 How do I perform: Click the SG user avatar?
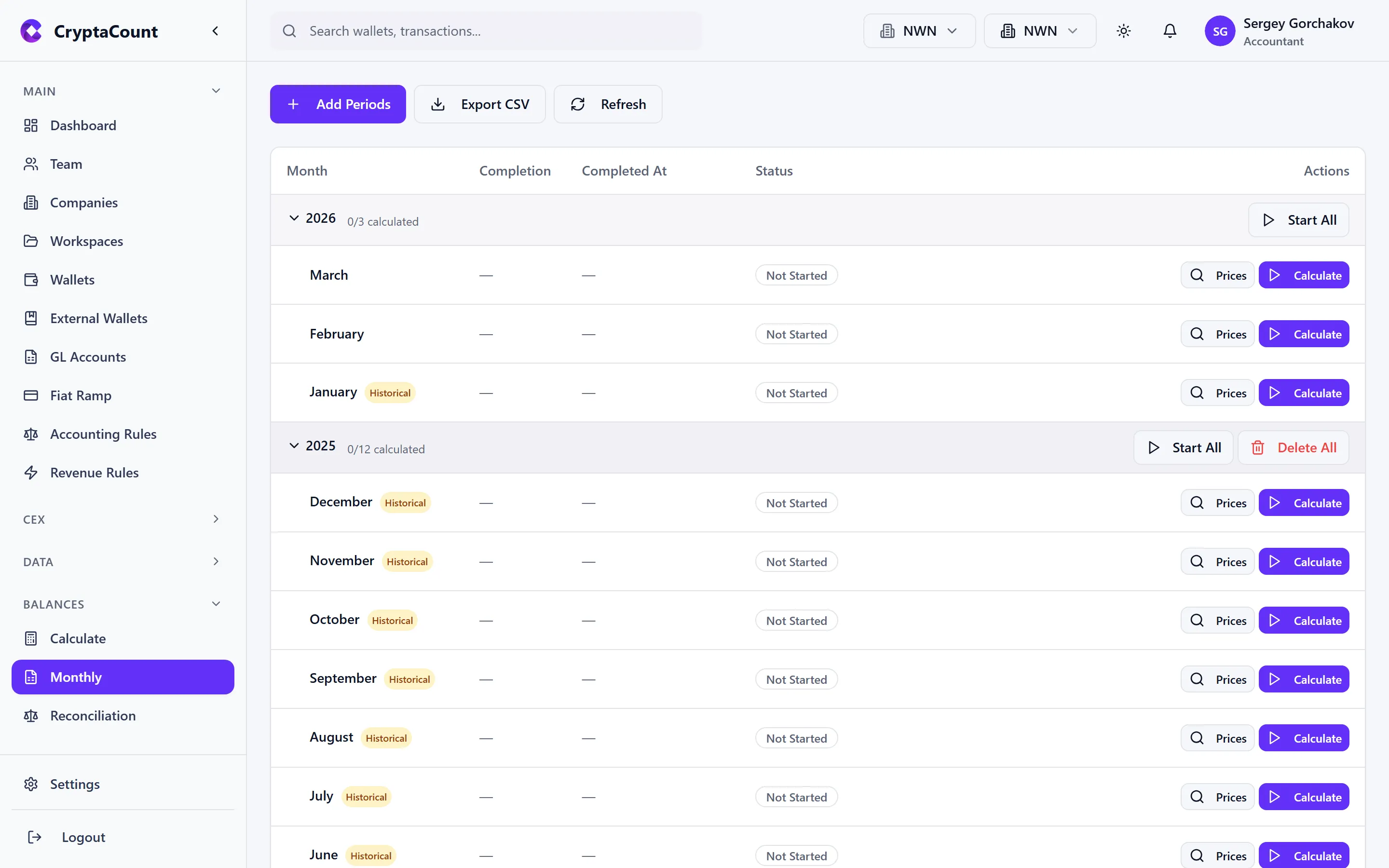click(1219, 31)
